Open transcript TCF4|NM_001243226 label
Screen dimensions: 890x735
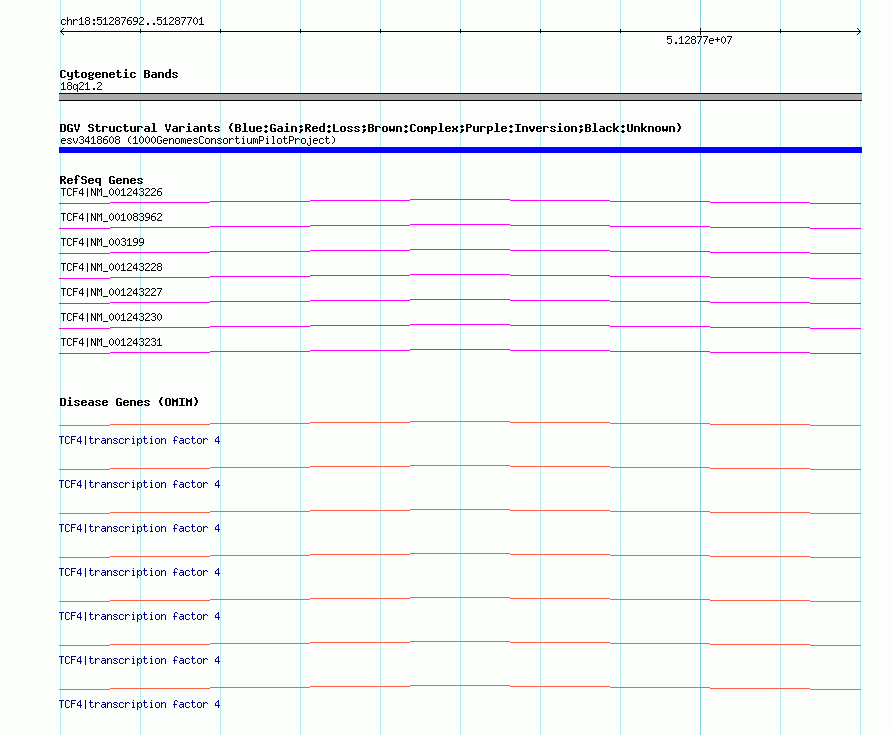[x=111, y=192]
